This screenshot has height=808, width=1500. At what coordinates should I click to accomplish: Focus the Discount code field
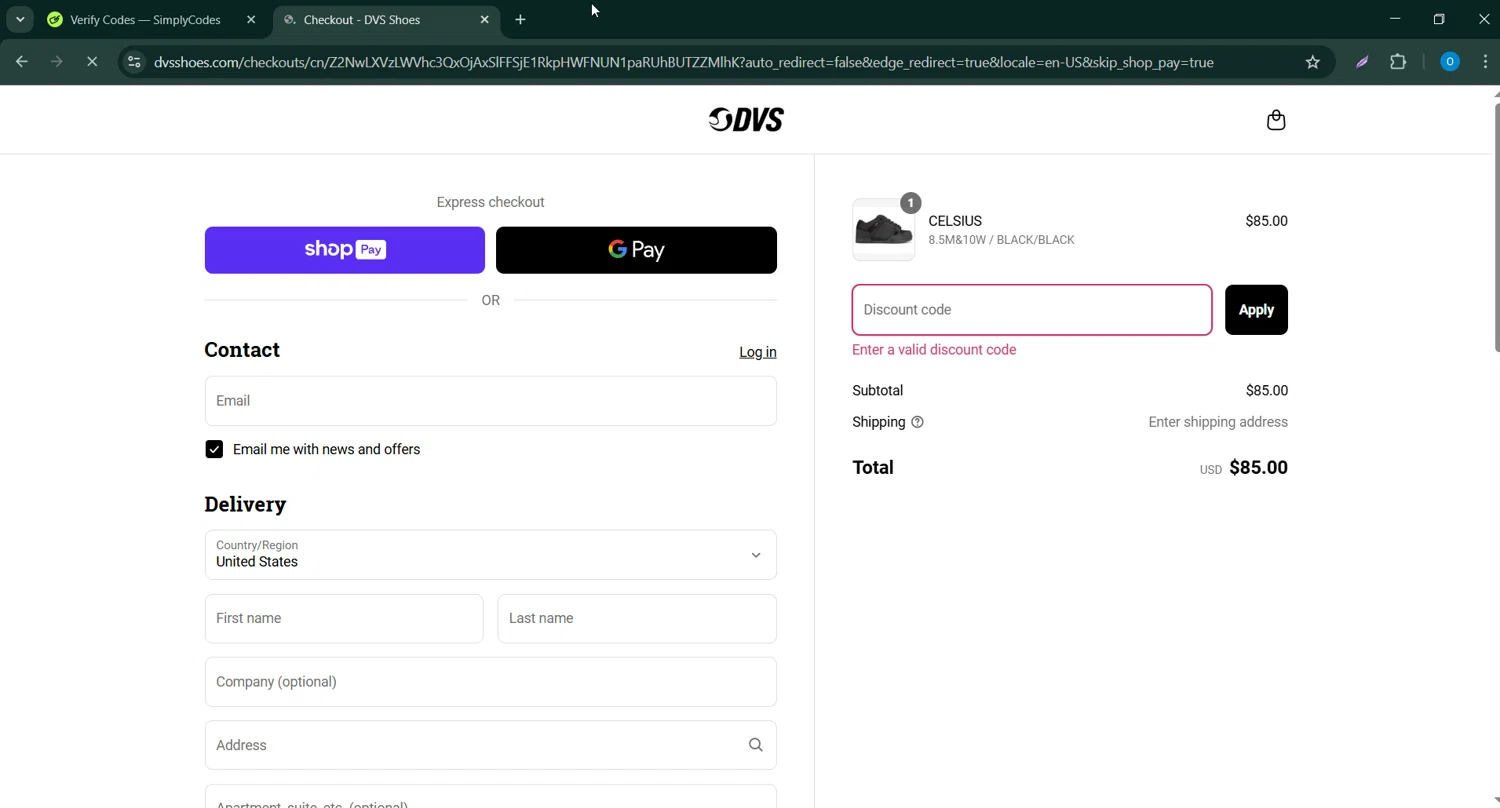click(1032, 310)
